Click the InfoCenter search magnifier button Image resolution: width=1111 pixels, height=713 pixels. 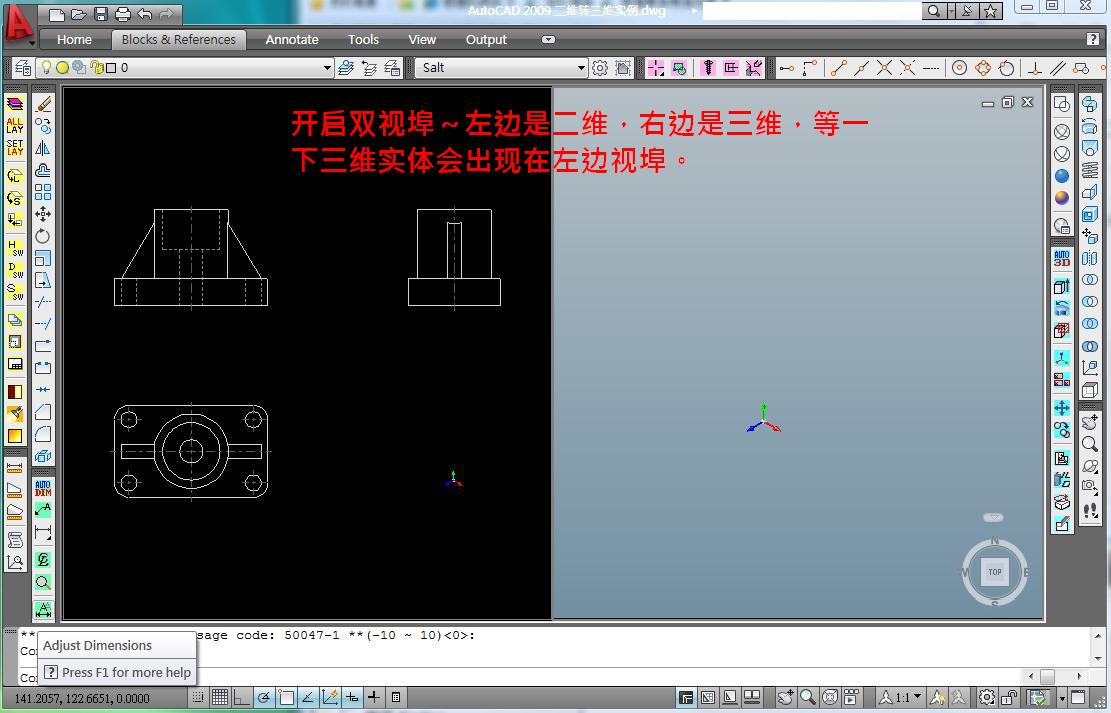point(934,11)
